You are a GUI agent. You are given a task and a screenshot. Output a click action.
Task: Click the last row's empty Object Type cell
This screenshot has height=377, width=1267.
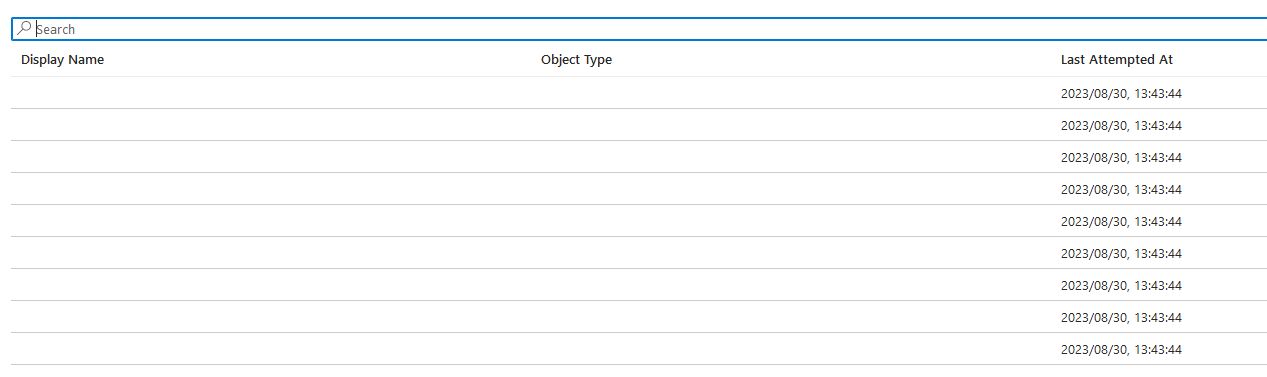(791, 349)
